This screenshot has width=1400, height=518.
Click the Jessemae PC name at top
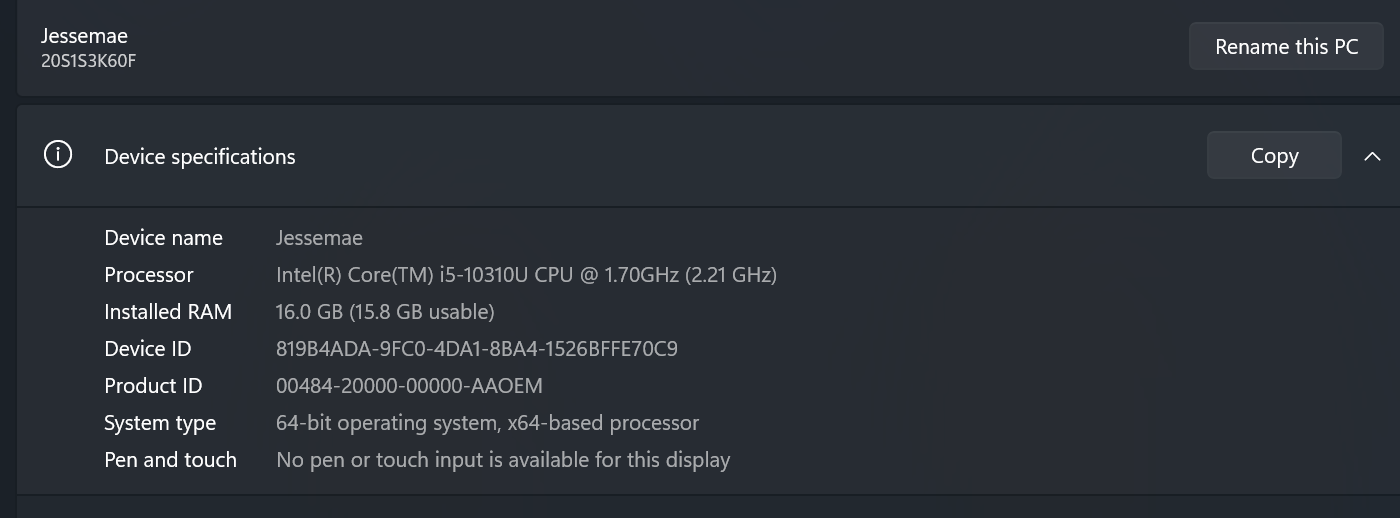pos(84,36)
